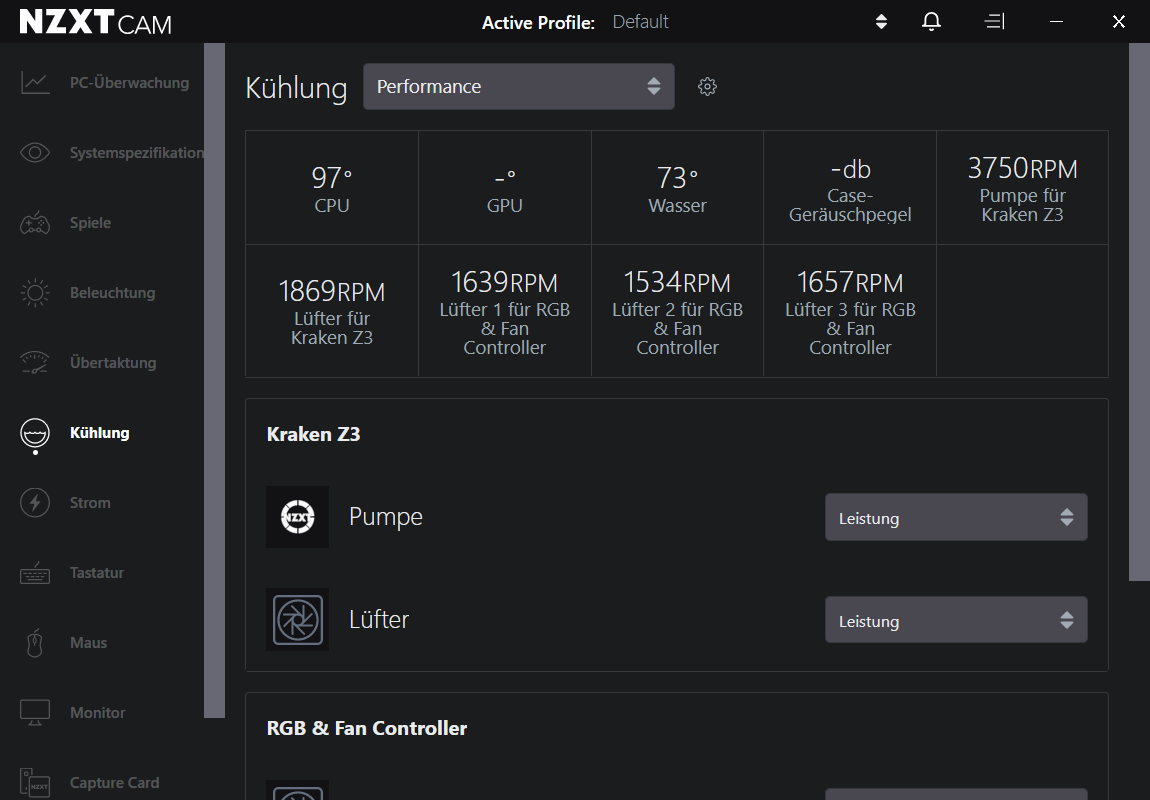Close the NZXT CAM window
This screenshot has height=800, width=1150.
(1118, 21)
